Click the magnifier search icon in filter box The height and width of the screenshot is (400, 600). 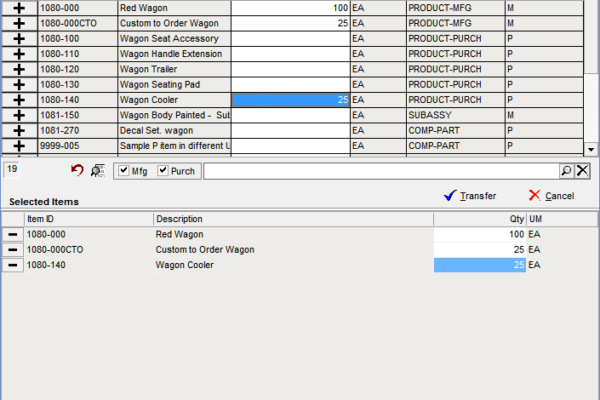click(x=566, y=171)
